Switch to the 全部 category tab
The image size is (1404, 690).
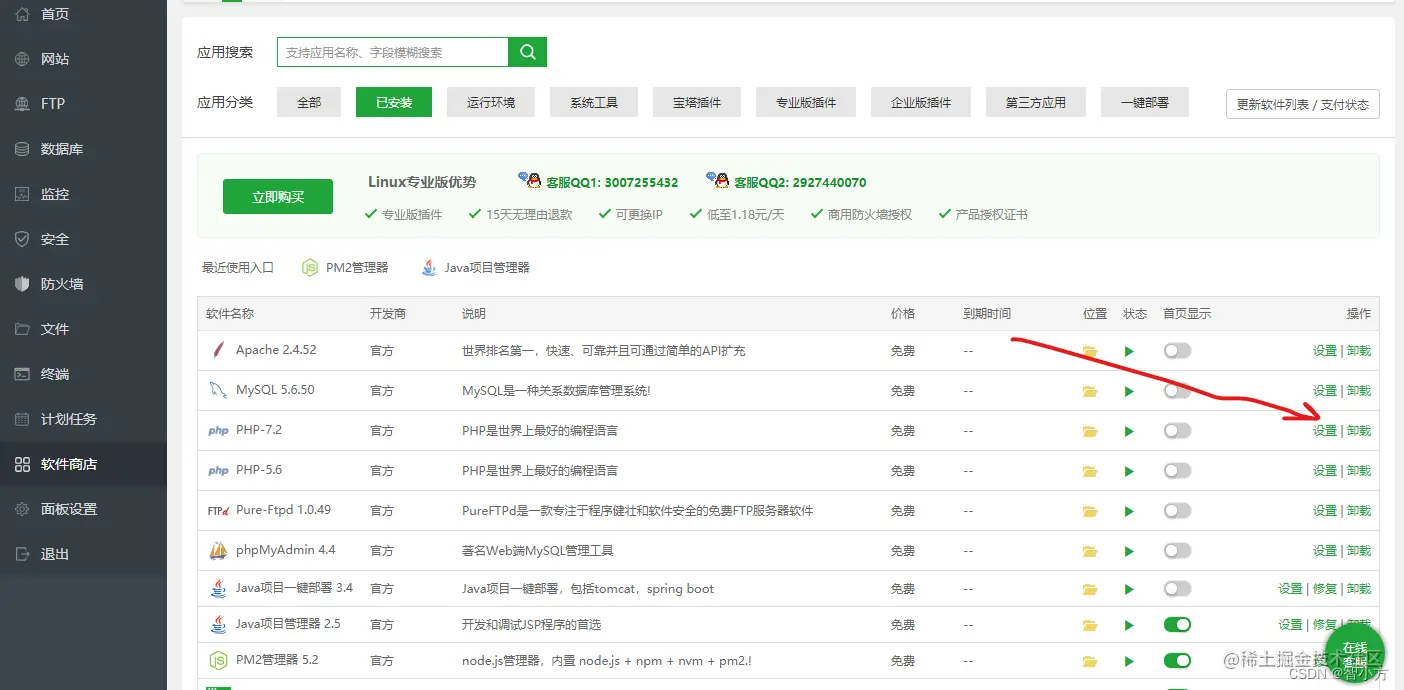pos(308,101)
